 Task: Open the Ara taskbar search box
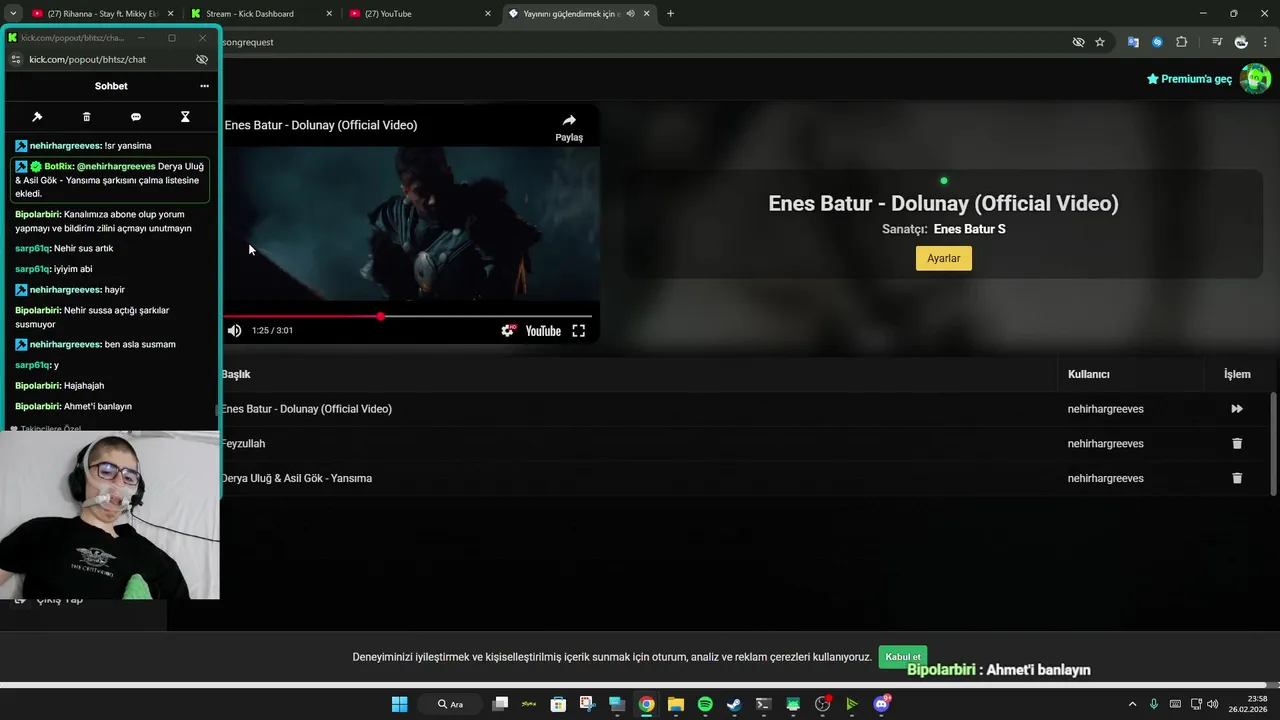[451, 704]
